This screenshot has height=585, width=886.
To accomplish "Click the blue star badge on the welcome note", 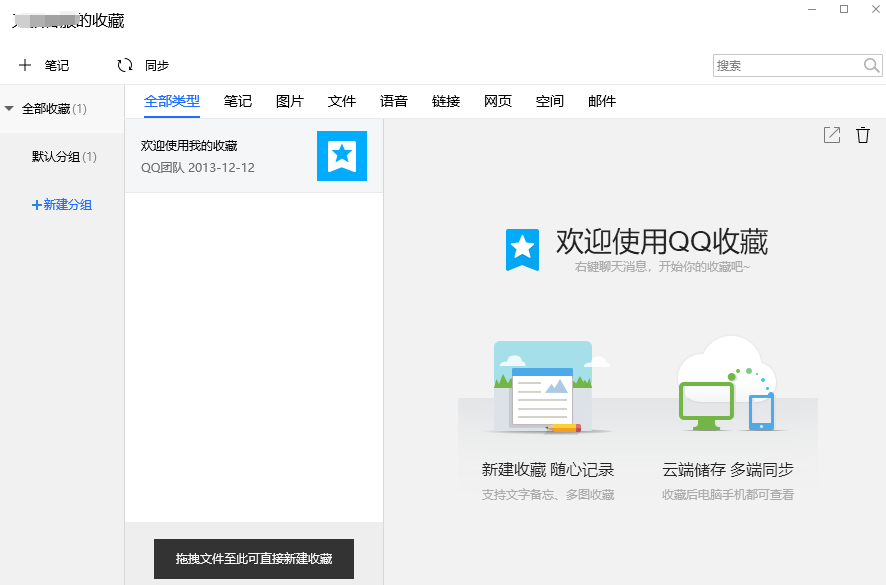I will coord(342,156).
